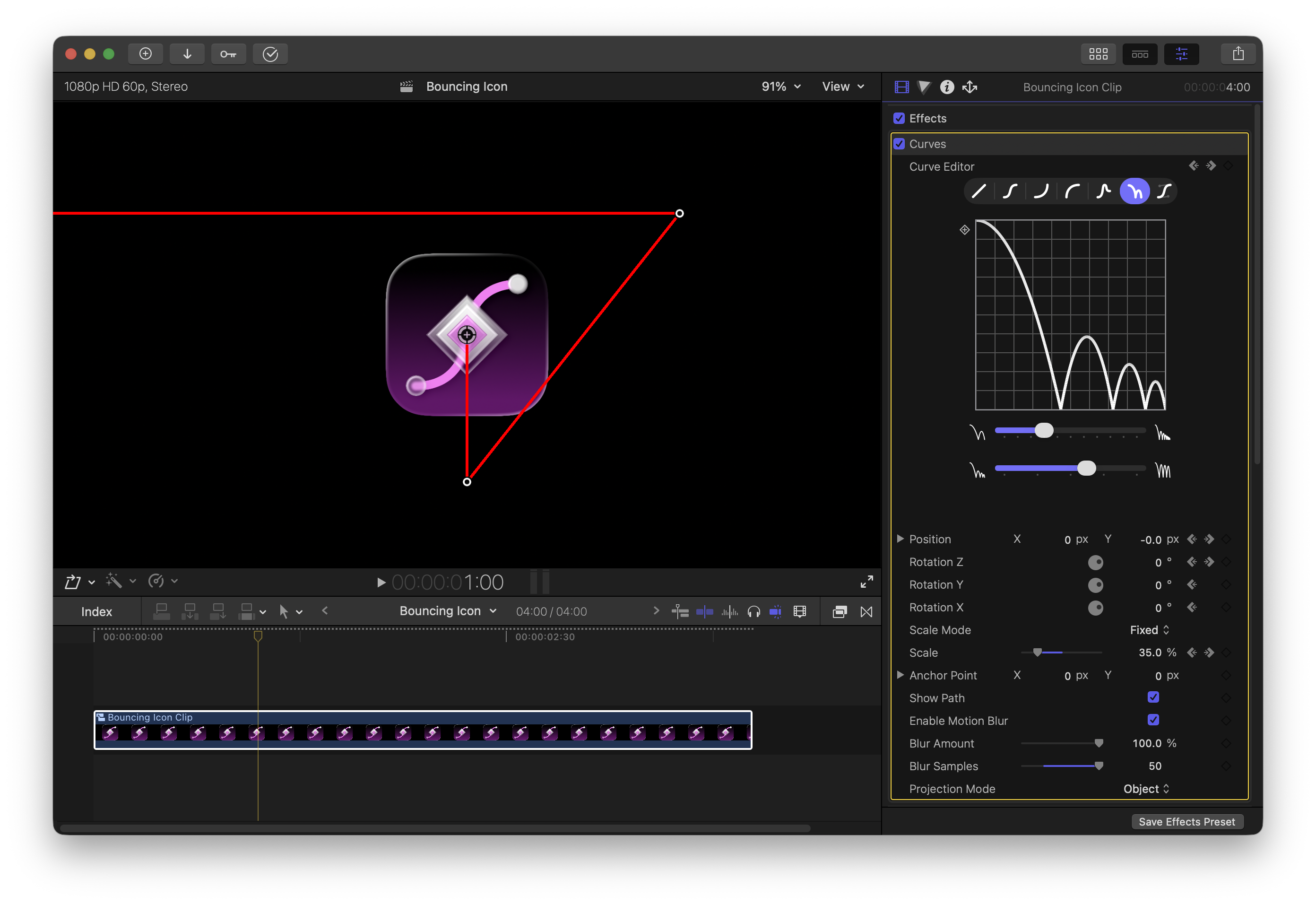The width and height of the screenshot is (1316, 905).
Task: Uncheck the Show Path checkbox
Action: 1153,697
